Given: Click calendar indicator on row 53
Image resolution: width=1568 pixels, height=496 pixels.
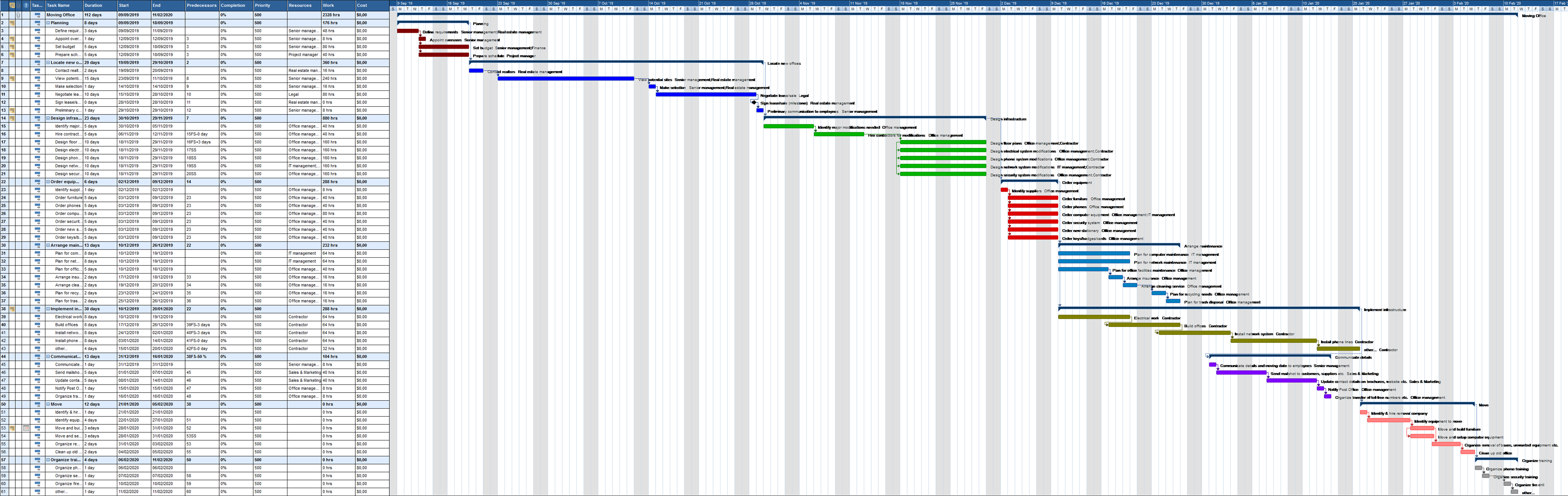Looking at the screenshot, I should coord(26,428).
